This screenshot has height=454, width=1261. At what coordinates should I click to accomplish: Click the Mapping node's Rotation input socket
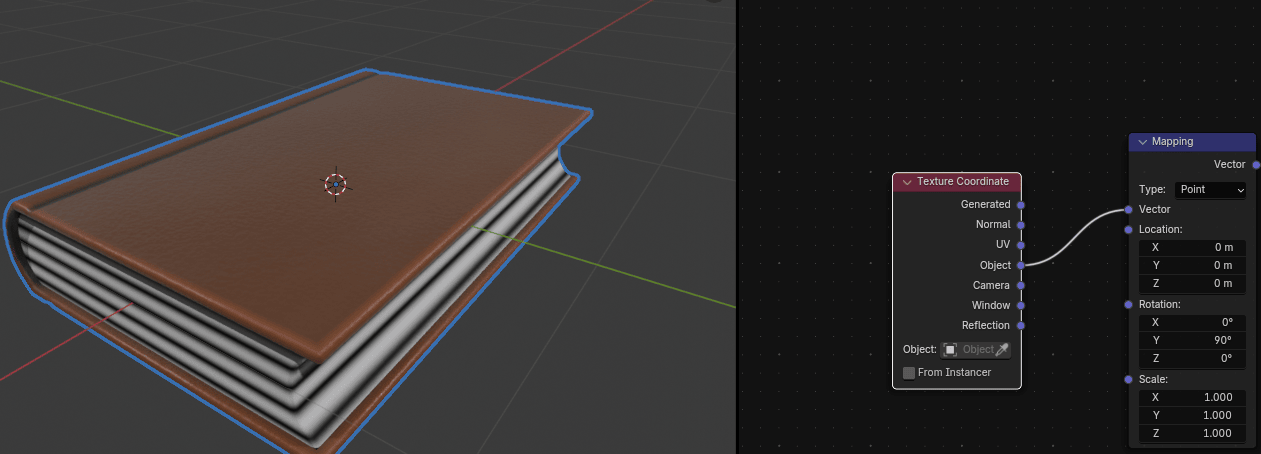[x=1129, y=304]
